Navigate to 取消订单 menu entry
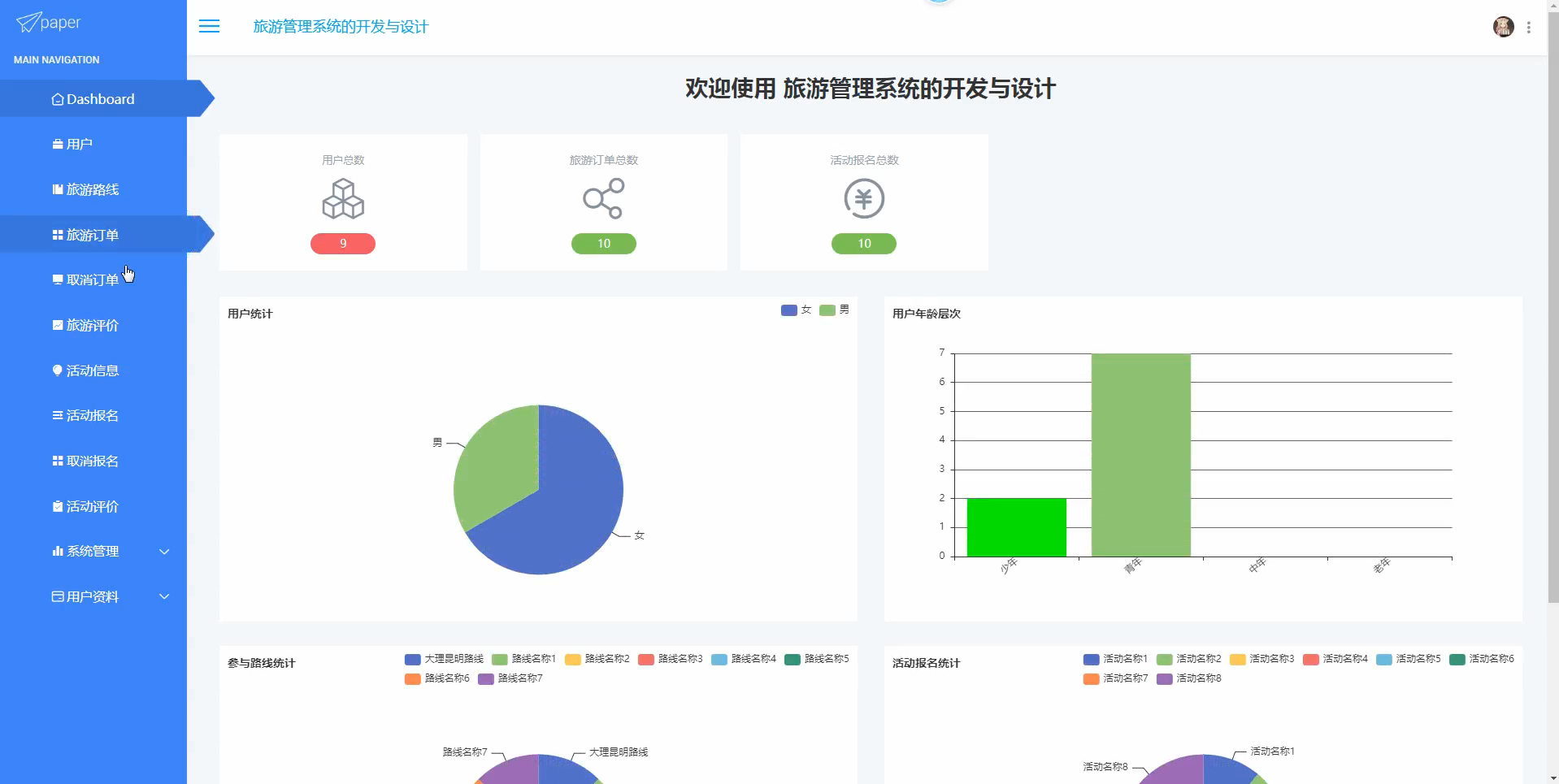 tap(93, 279)
